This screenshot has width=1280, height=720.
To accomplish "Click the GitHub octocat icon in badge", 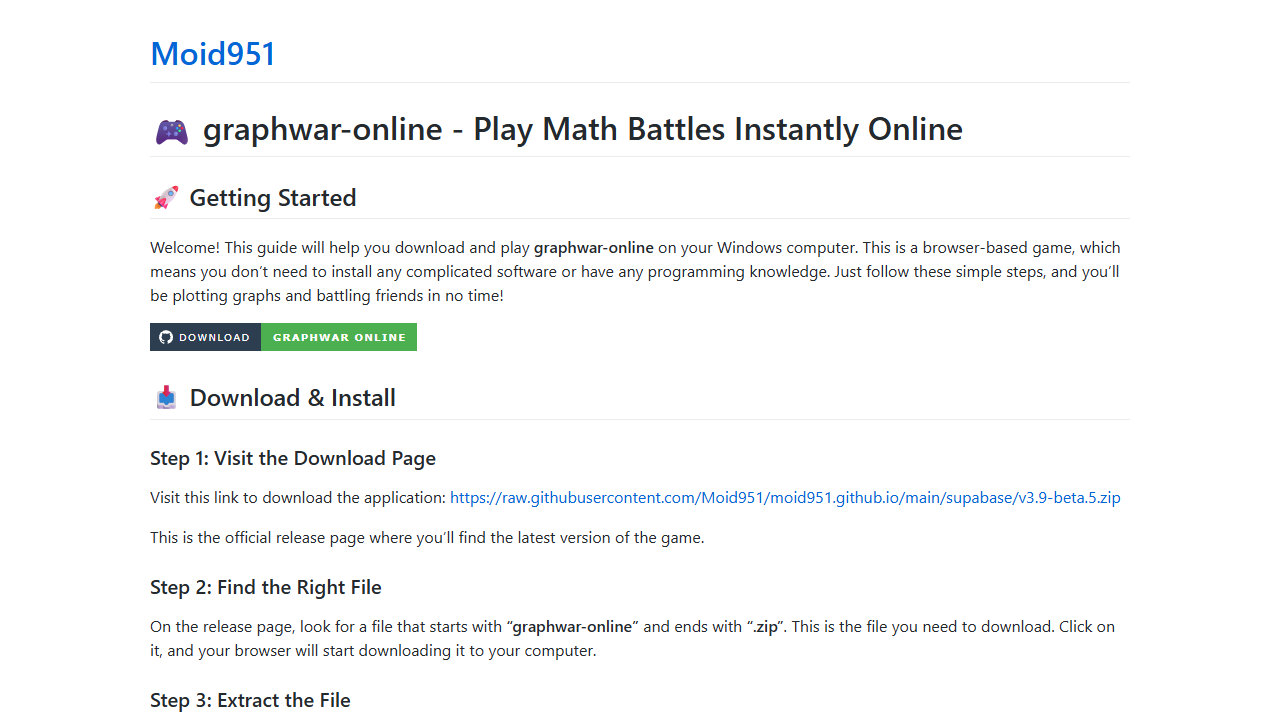I will (x=166, y=337).
